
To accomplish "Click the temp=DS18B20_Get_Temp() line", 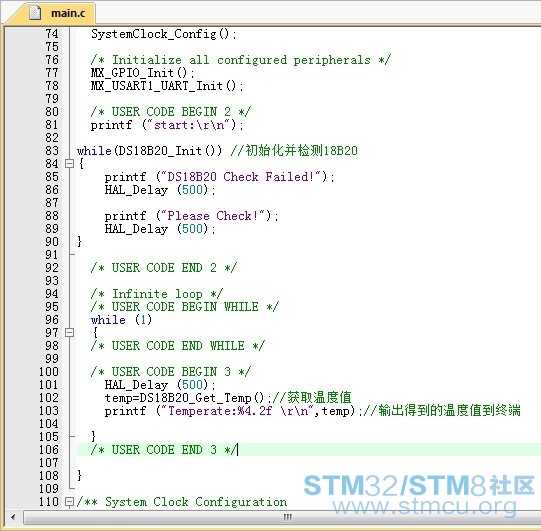I will [184, 398].
